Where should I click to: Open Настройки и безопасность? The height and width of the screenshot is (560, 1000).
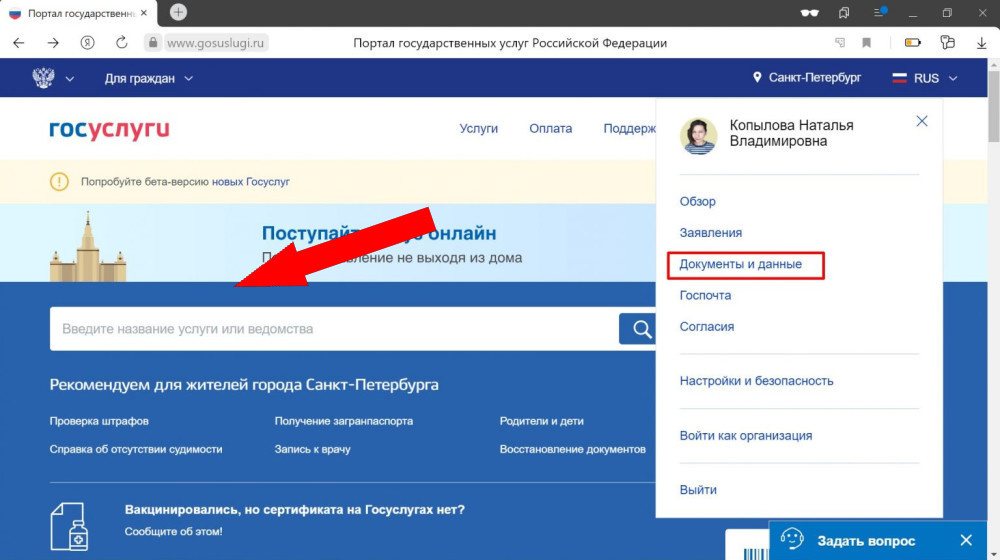pyautogui.click(x=756, y=381)
